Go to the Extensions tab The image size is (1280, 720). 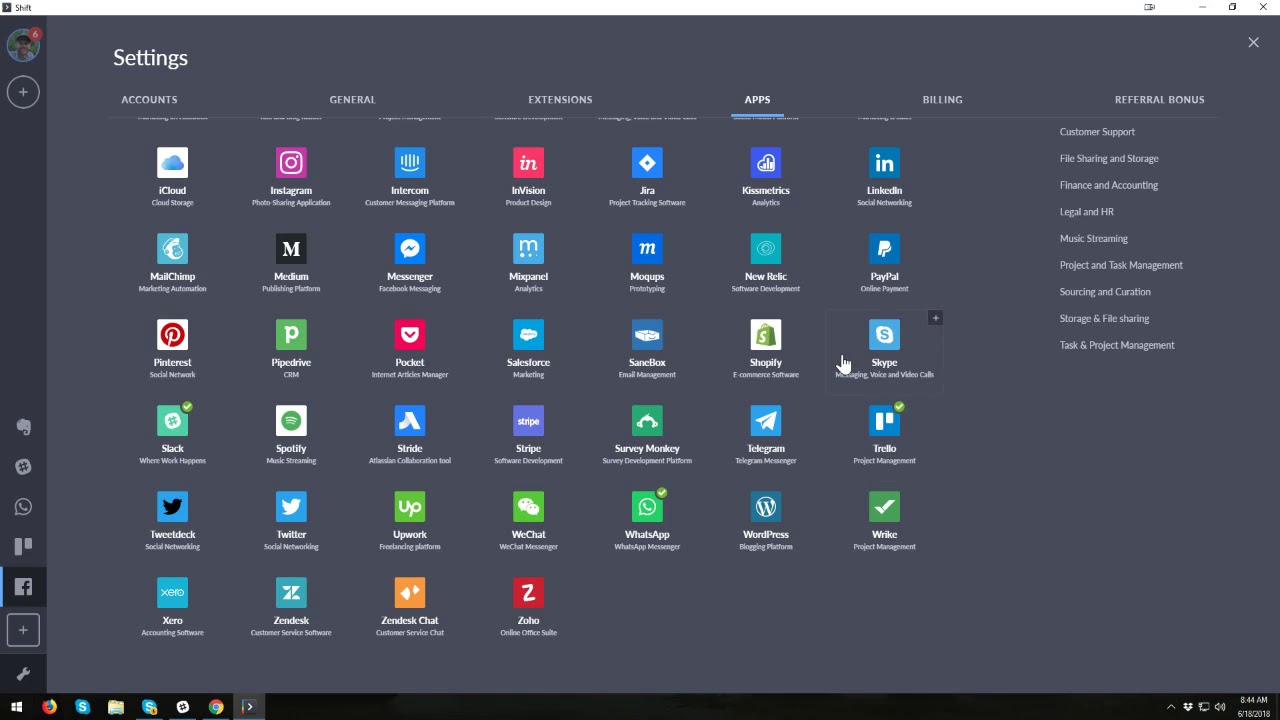(560, 99)
